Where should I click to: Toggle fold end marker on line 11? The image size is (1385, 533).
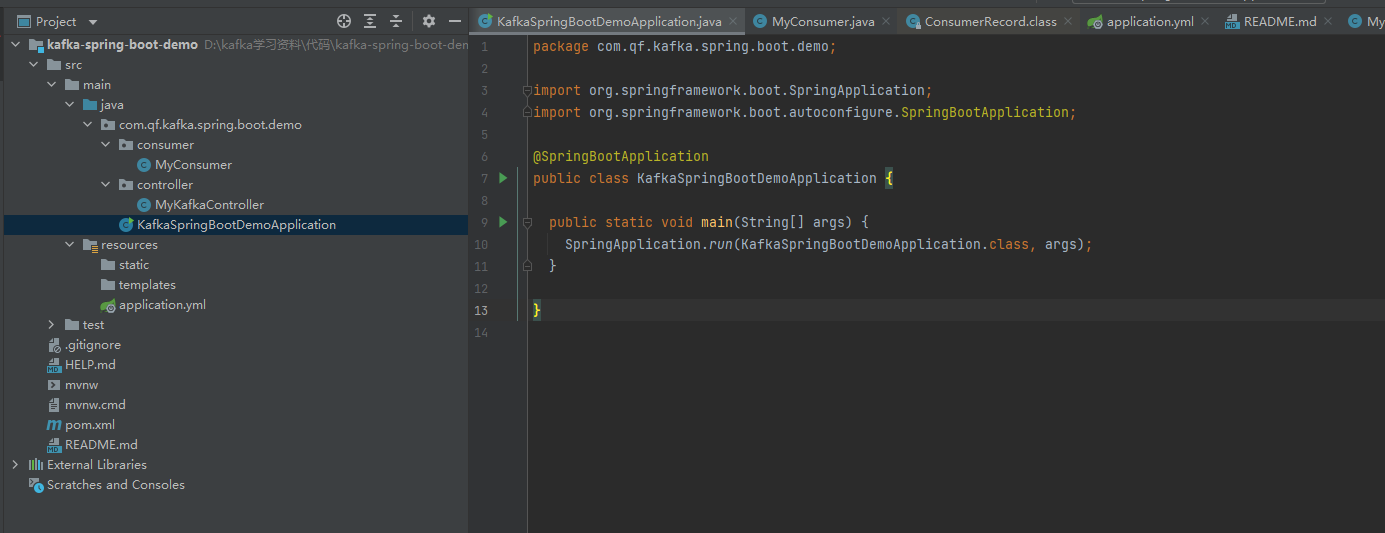click(527, 266)
